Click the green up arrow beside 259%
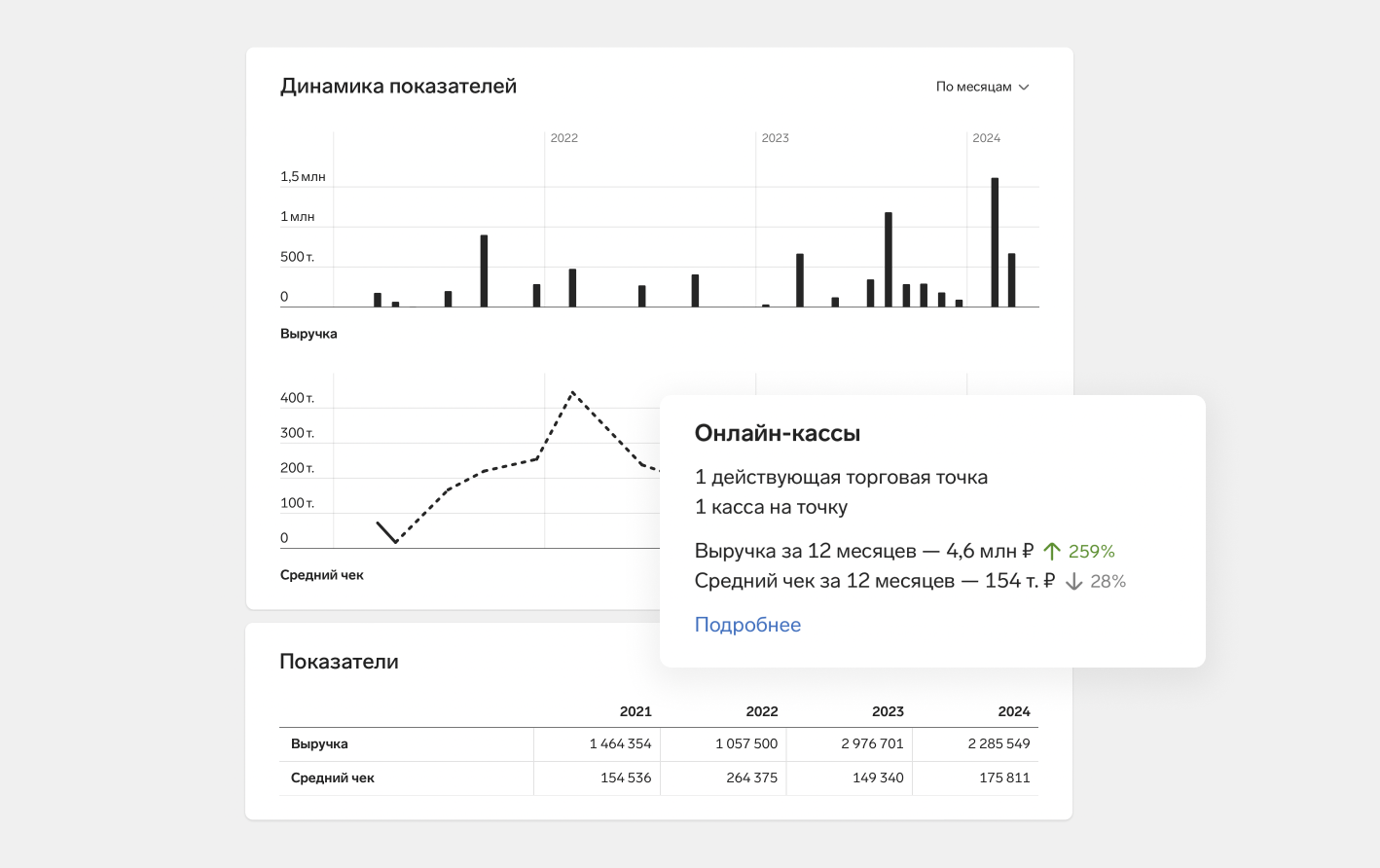This screenshot has height=868, width=1380. pos(1052,552)
